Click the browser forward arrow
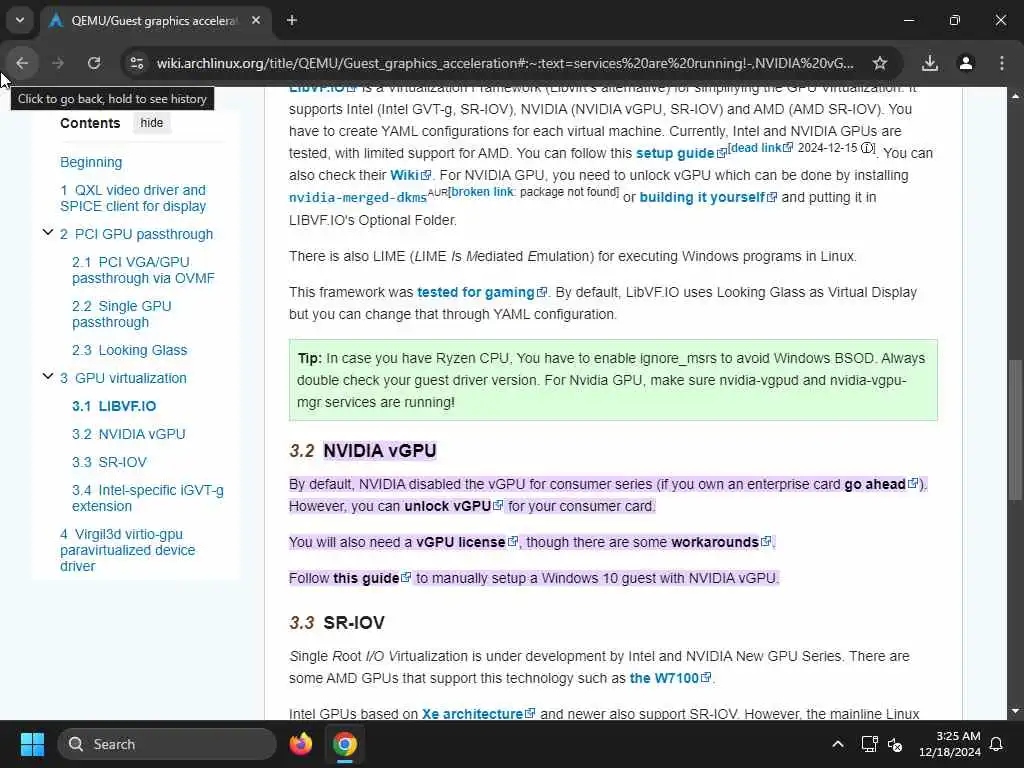 58,63
